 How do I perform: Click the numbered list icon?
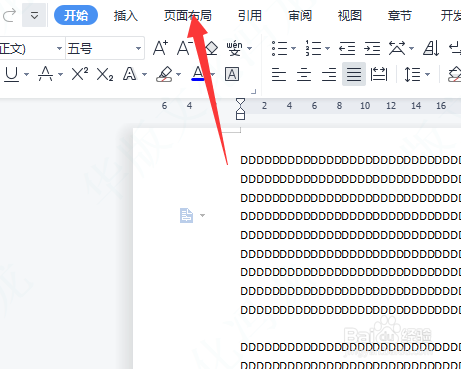(x=313, y=48)
